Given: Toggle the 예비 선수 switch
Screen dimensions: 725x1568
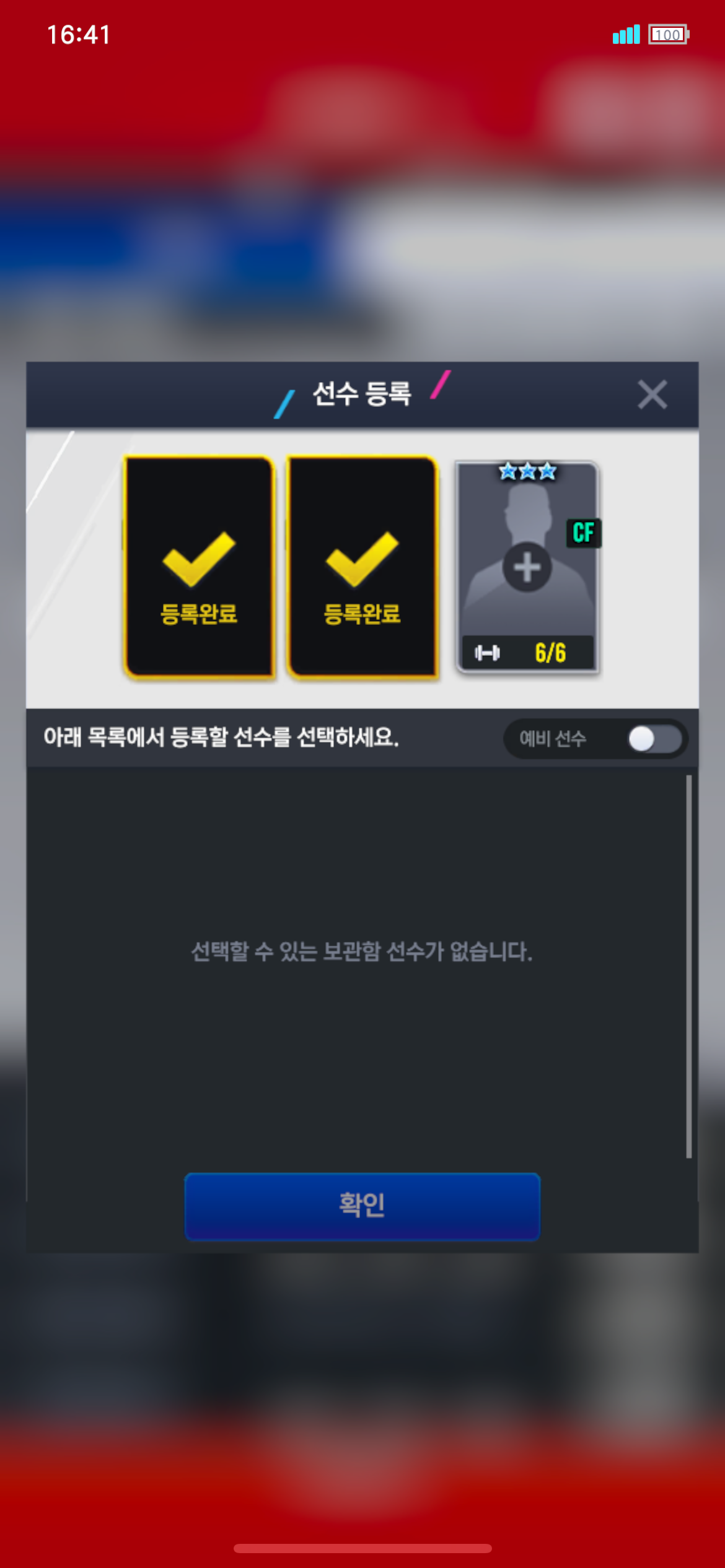Looking at the screenshot, I should tap(654, 739).
